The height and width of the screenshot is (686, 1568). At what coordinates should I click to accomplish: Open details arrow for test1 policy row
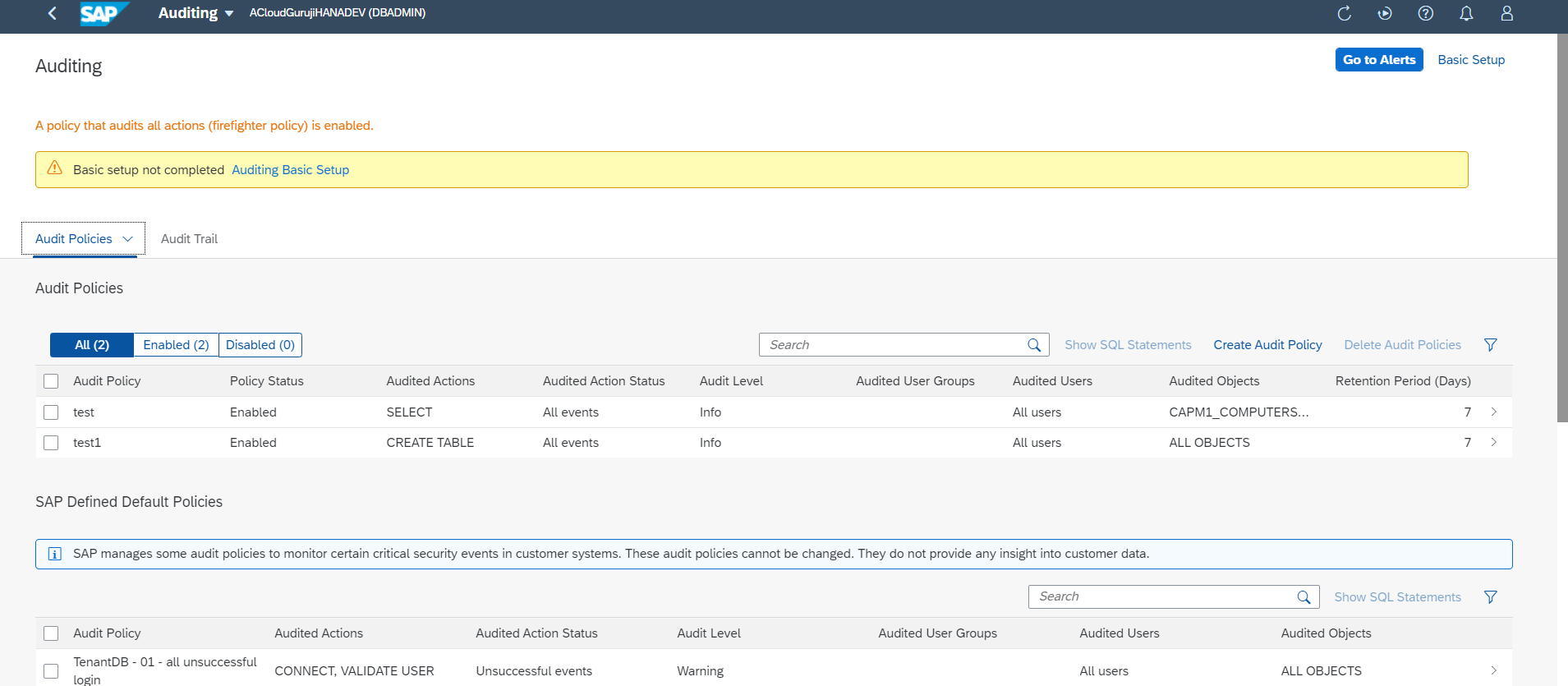1493,443
